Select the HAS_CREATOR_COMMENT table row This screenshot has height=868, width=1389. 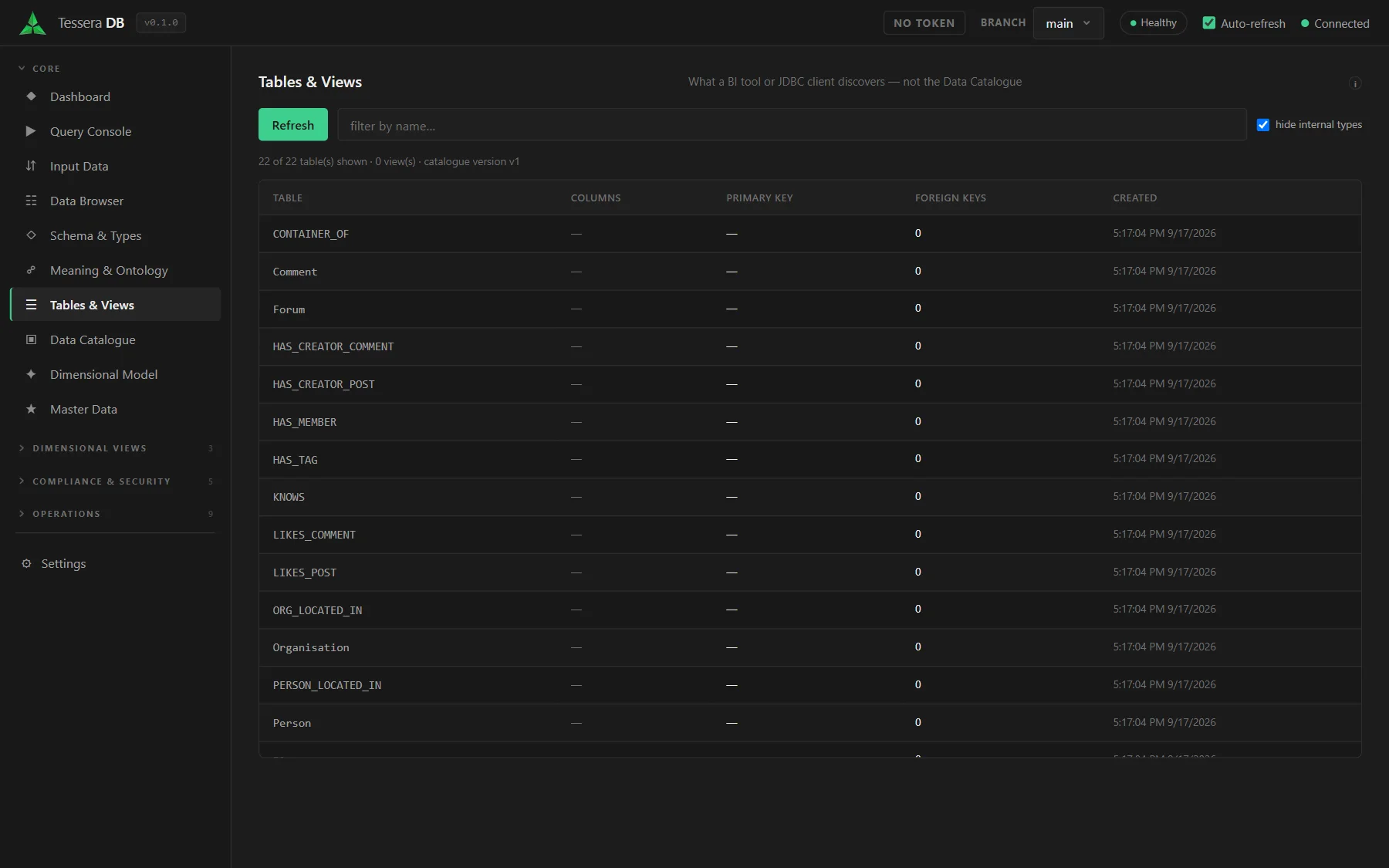click(809, 346)
